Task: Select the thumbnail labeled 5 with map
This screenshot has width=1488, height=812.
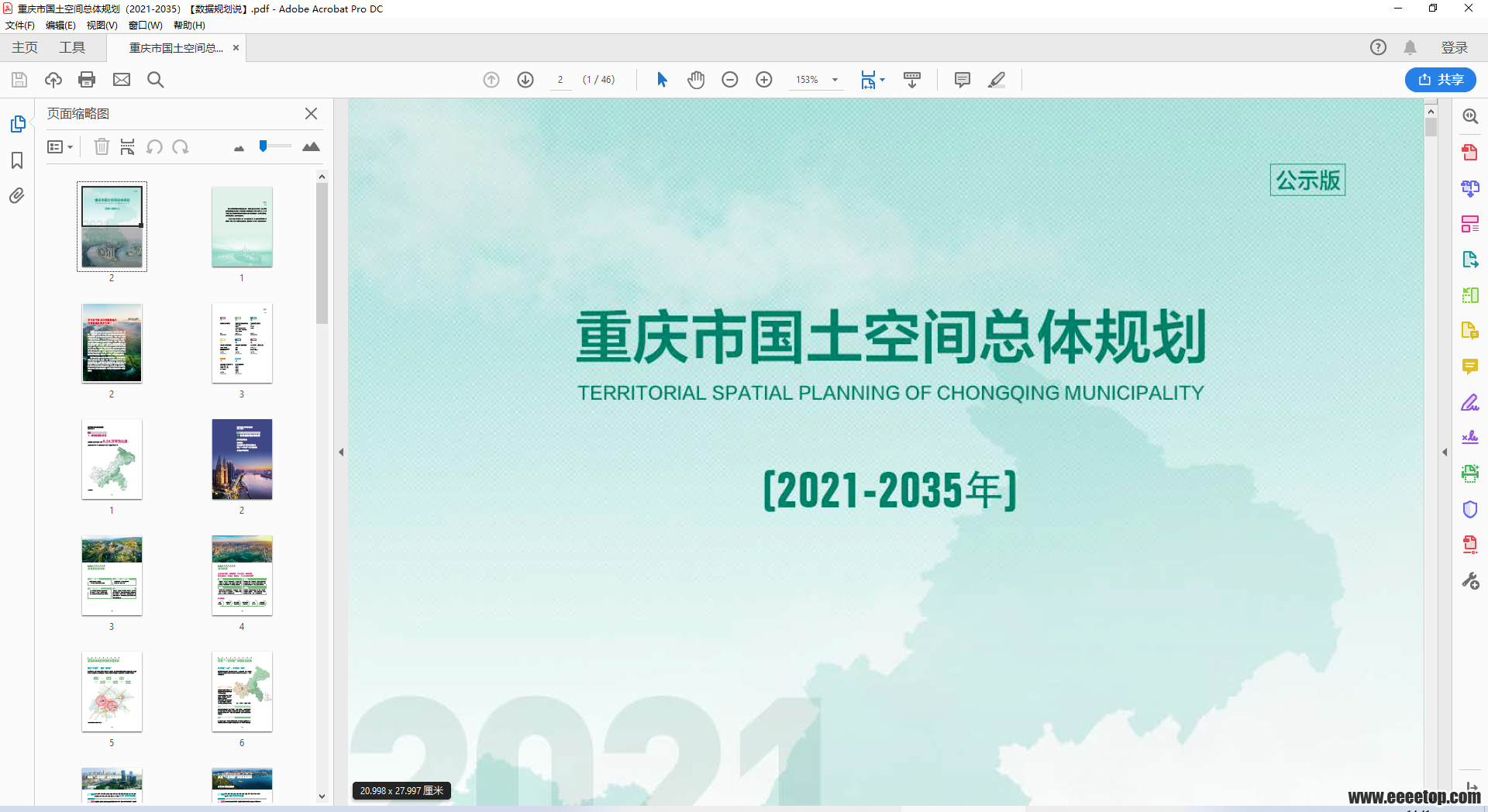Action: 112,692
